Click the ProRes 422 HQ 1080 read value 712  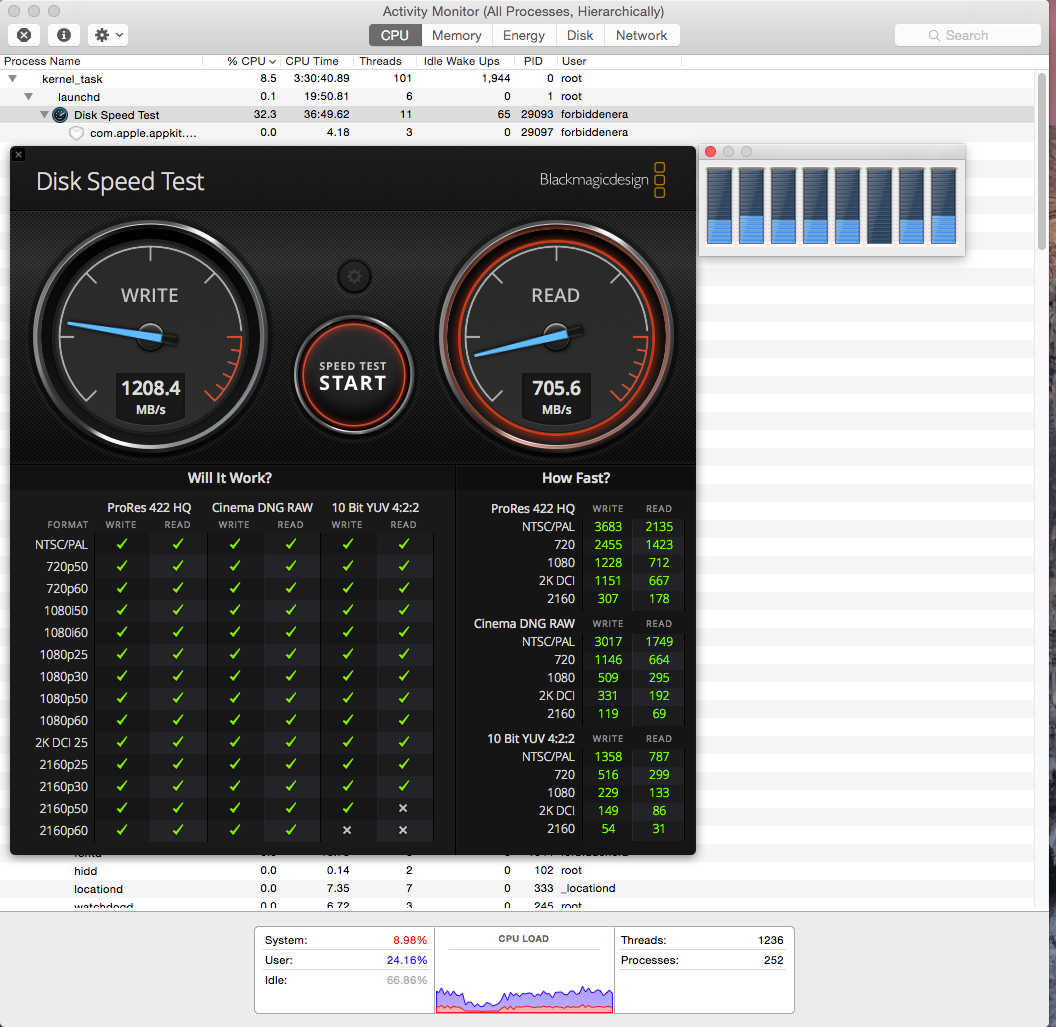[659, 562]
